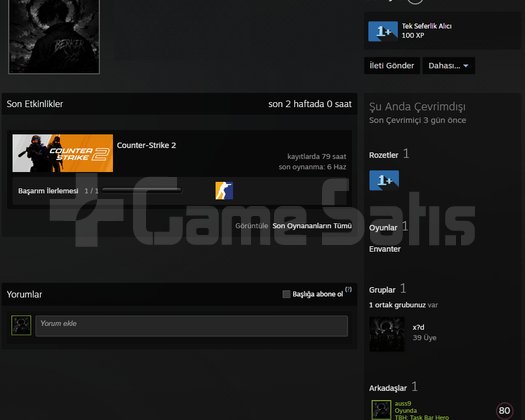The image size is (525, 420).
Task: Open the Oyunlar section
Action: pyautogui.click(x=383, y=228)
